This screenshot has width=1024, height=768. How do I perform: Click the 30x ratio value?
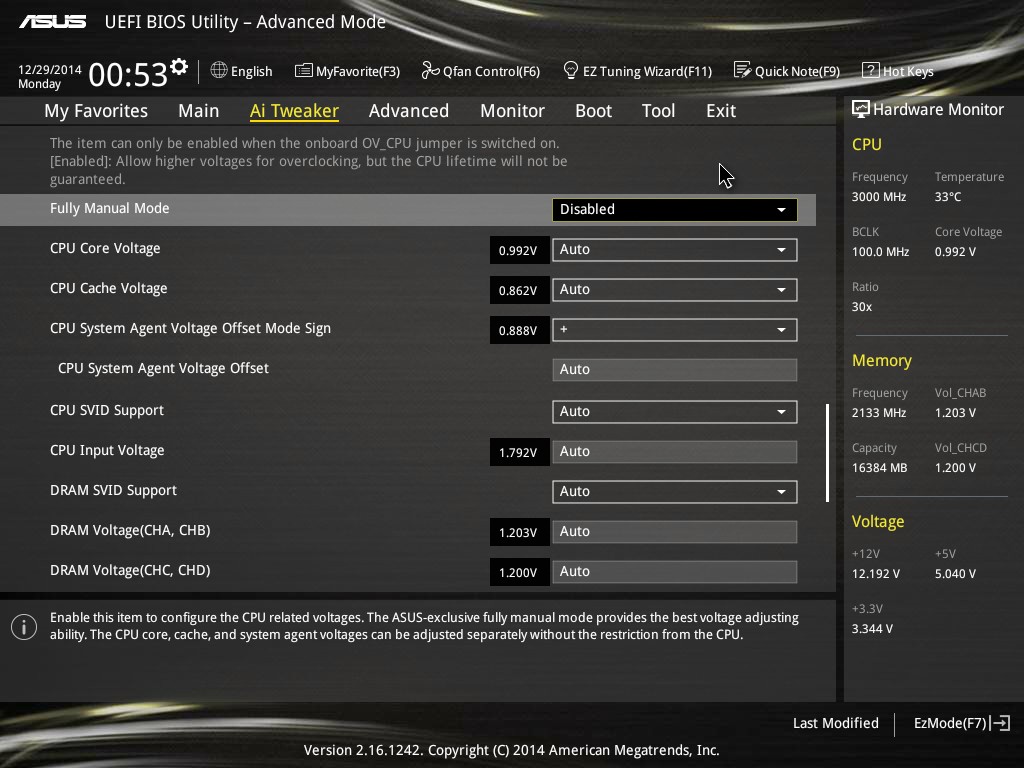tap(861, 306)
